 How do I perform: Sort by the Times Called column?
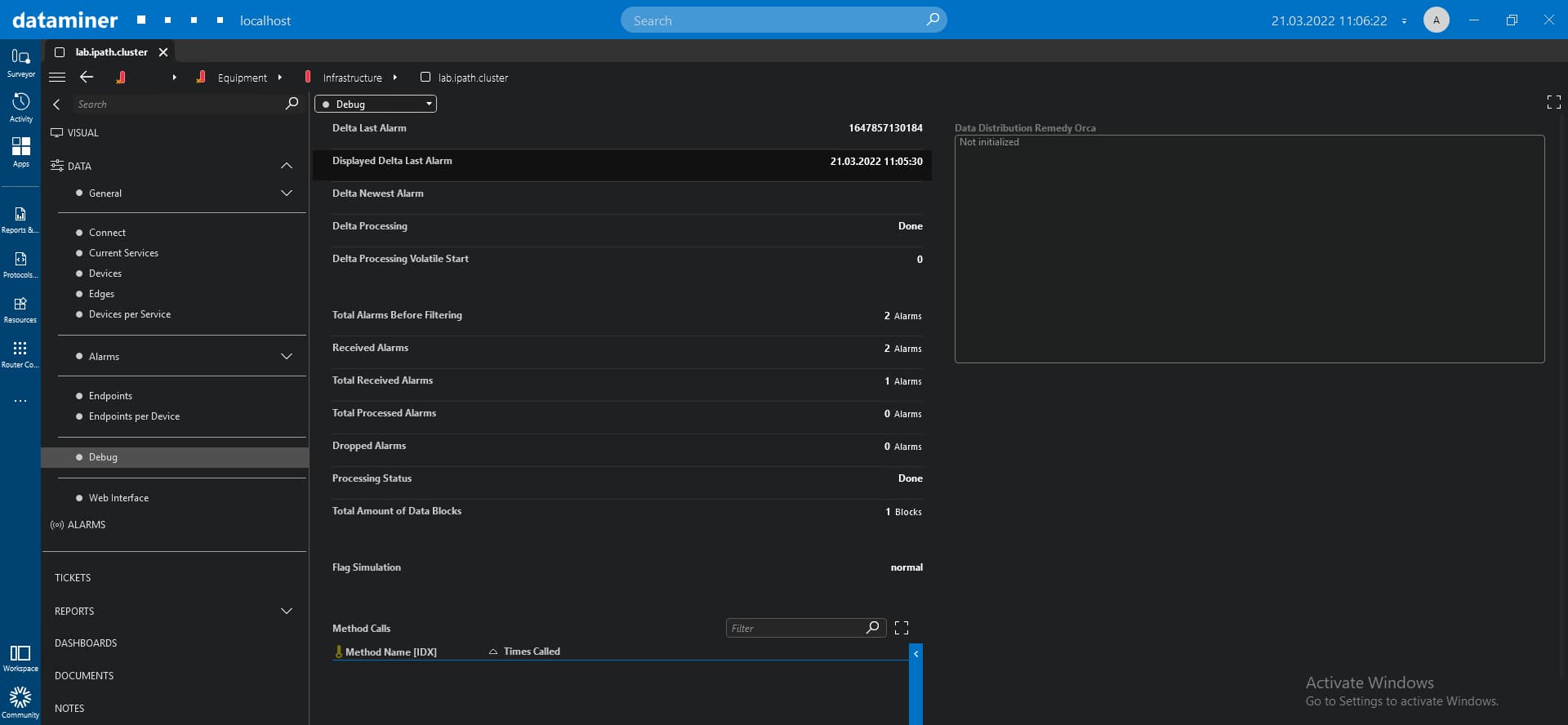coord(532,652)
